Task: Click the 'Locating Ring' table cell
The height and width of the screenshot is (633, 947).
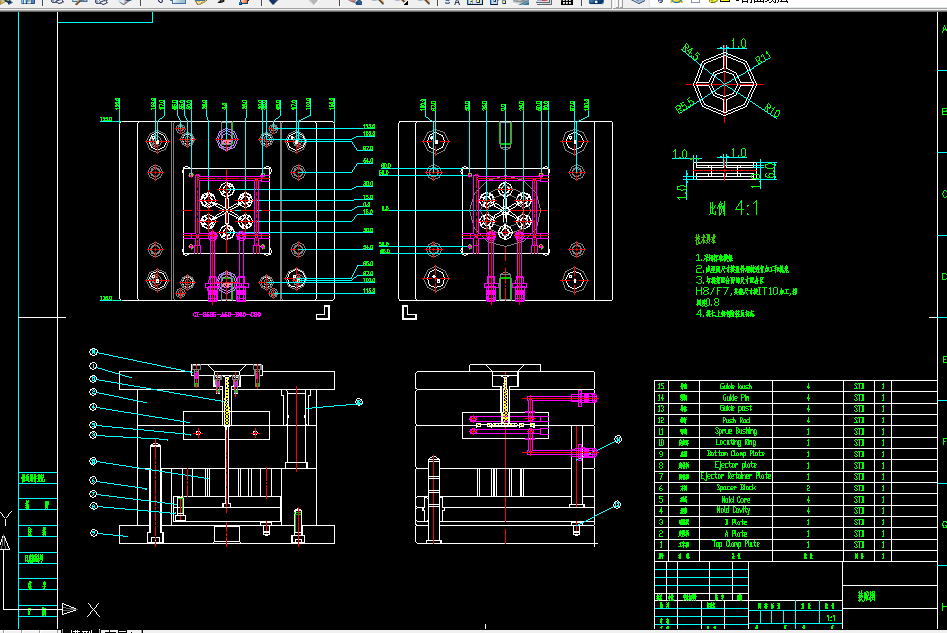Action: [x=736, y=442]
